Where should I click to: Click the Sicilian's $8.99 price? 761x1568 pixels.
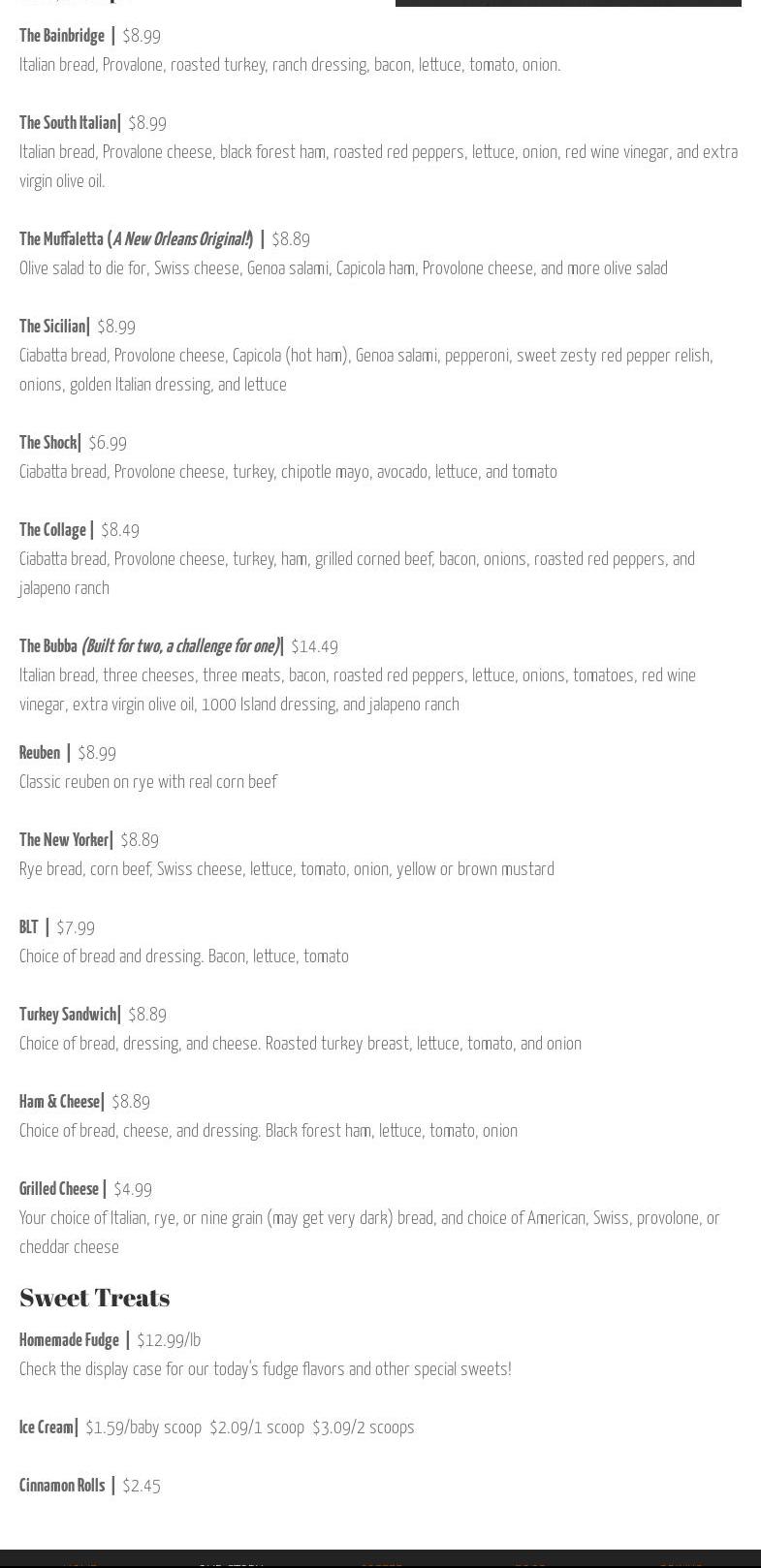(x=116, y=327)
